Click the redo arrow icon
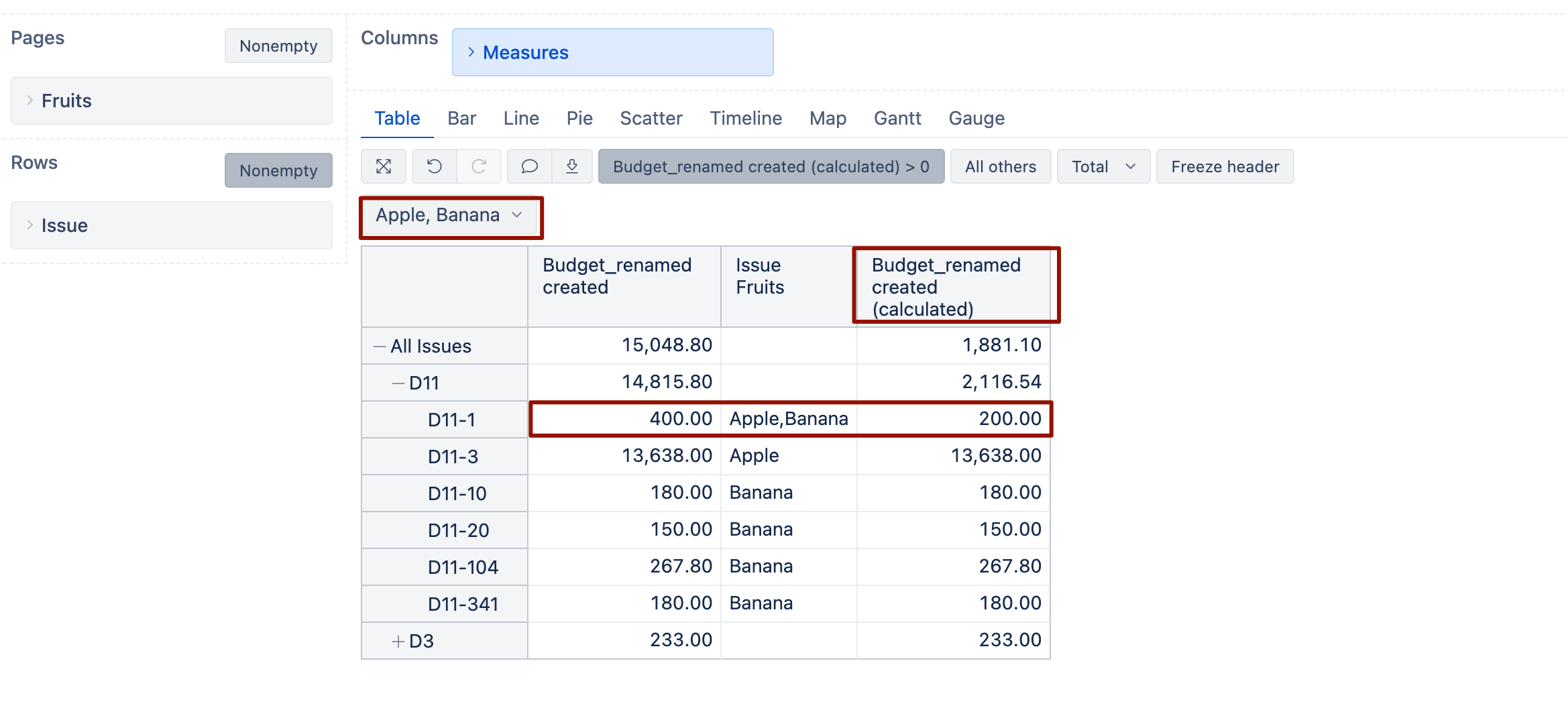 479,166
